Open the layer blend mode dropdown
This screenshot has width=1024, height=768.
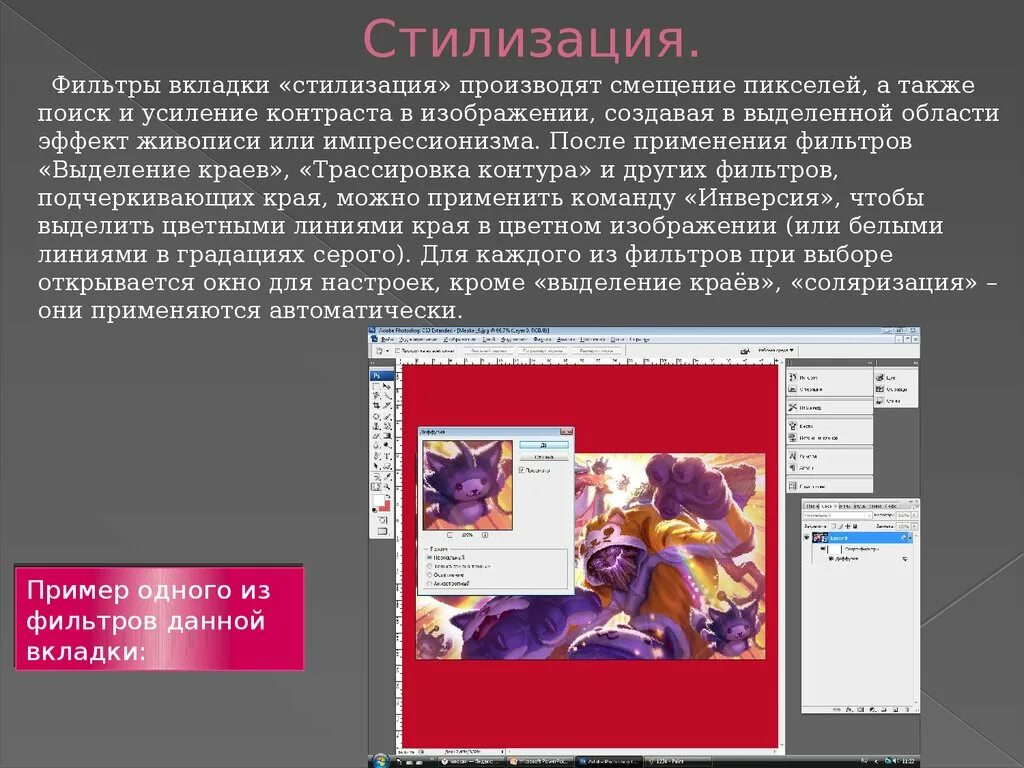[836, 515]
